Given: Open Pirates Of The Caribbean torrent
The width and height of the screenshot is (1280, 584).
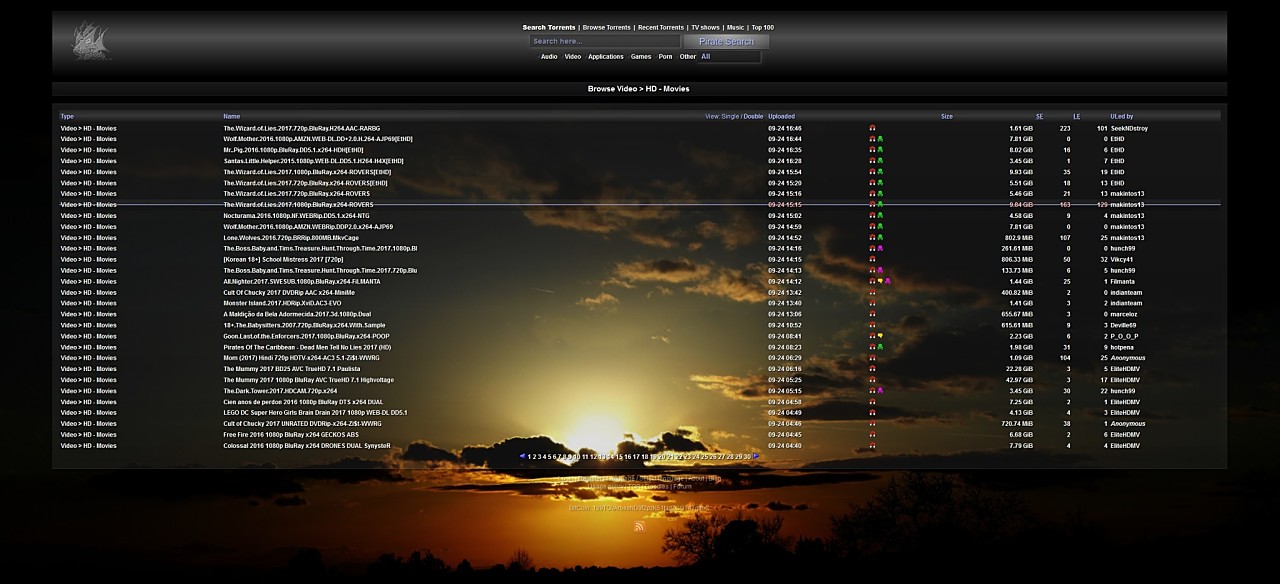Looking at the screenshot, I should (307, 347).
